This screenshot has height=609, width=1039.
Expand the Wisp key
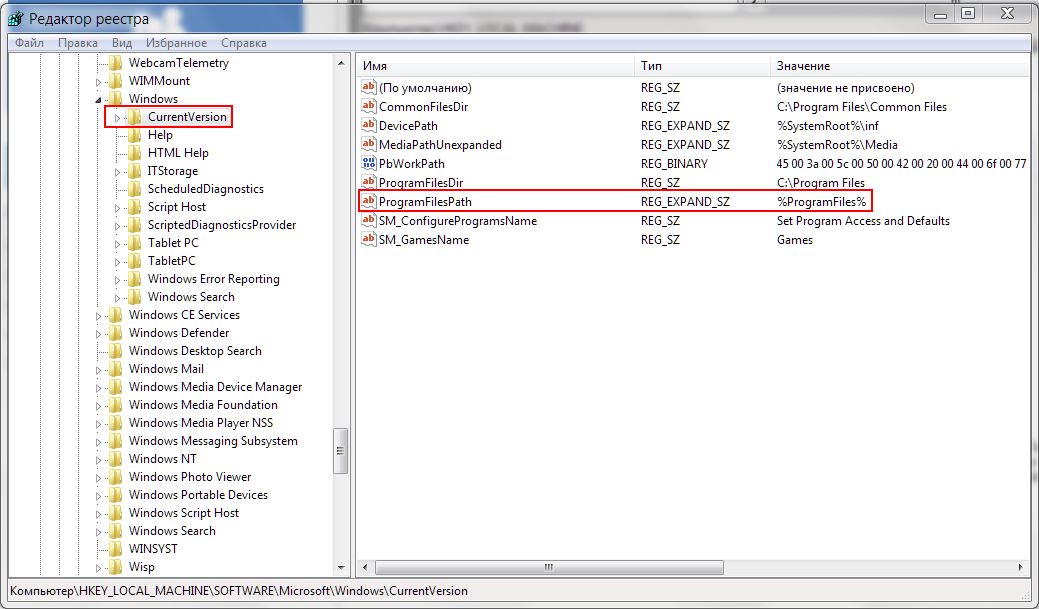click(x=98, y=568)
